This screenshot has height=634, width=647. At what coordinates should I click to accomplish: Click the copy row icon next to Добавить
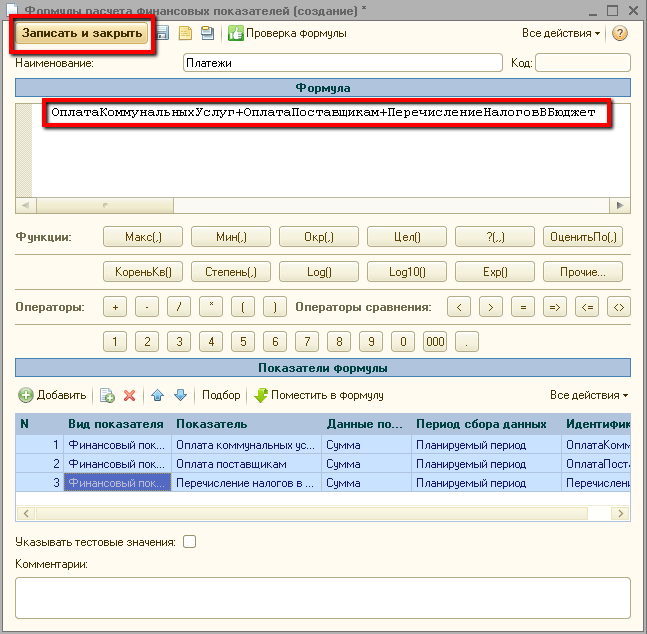pos(107,395)
